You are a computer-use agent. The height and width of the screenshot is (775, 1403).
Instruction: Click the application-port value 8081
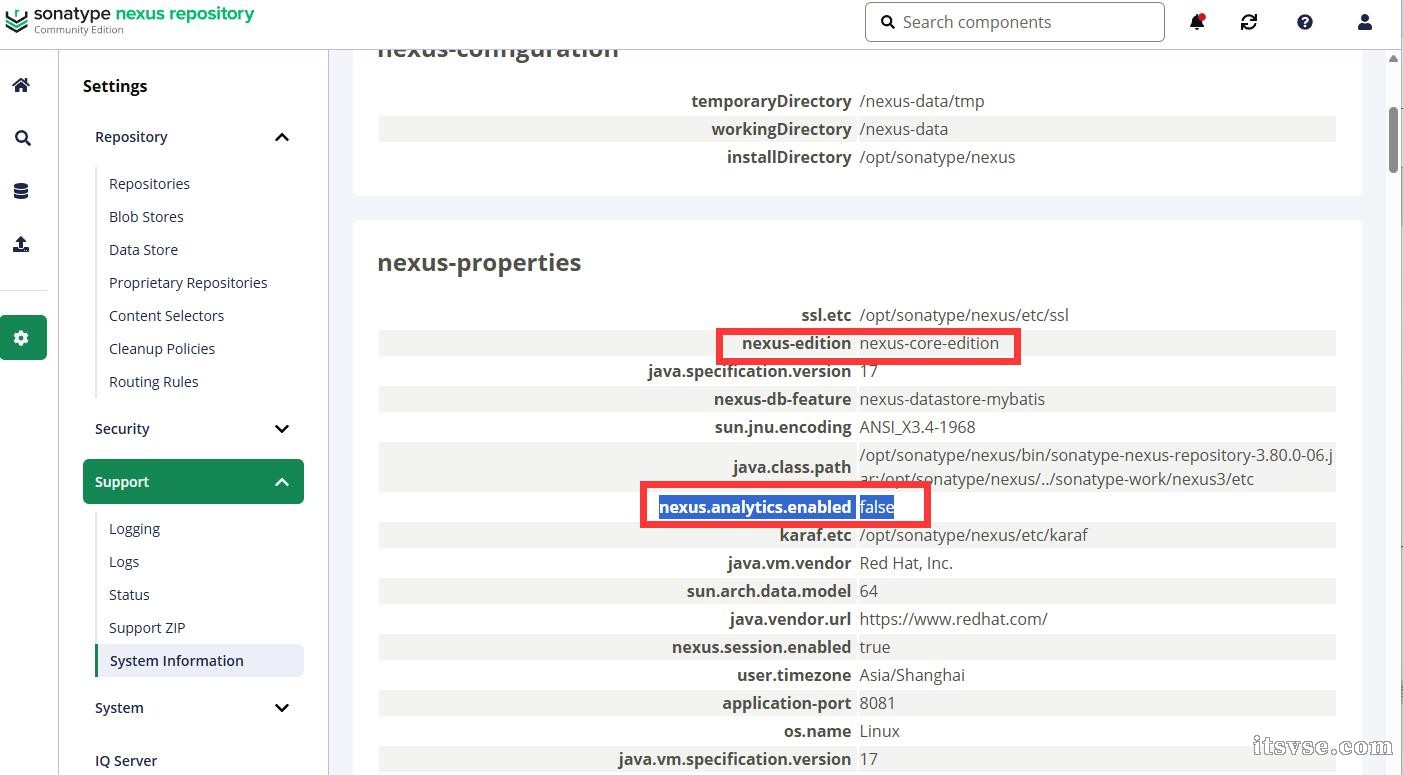(877, 703)
